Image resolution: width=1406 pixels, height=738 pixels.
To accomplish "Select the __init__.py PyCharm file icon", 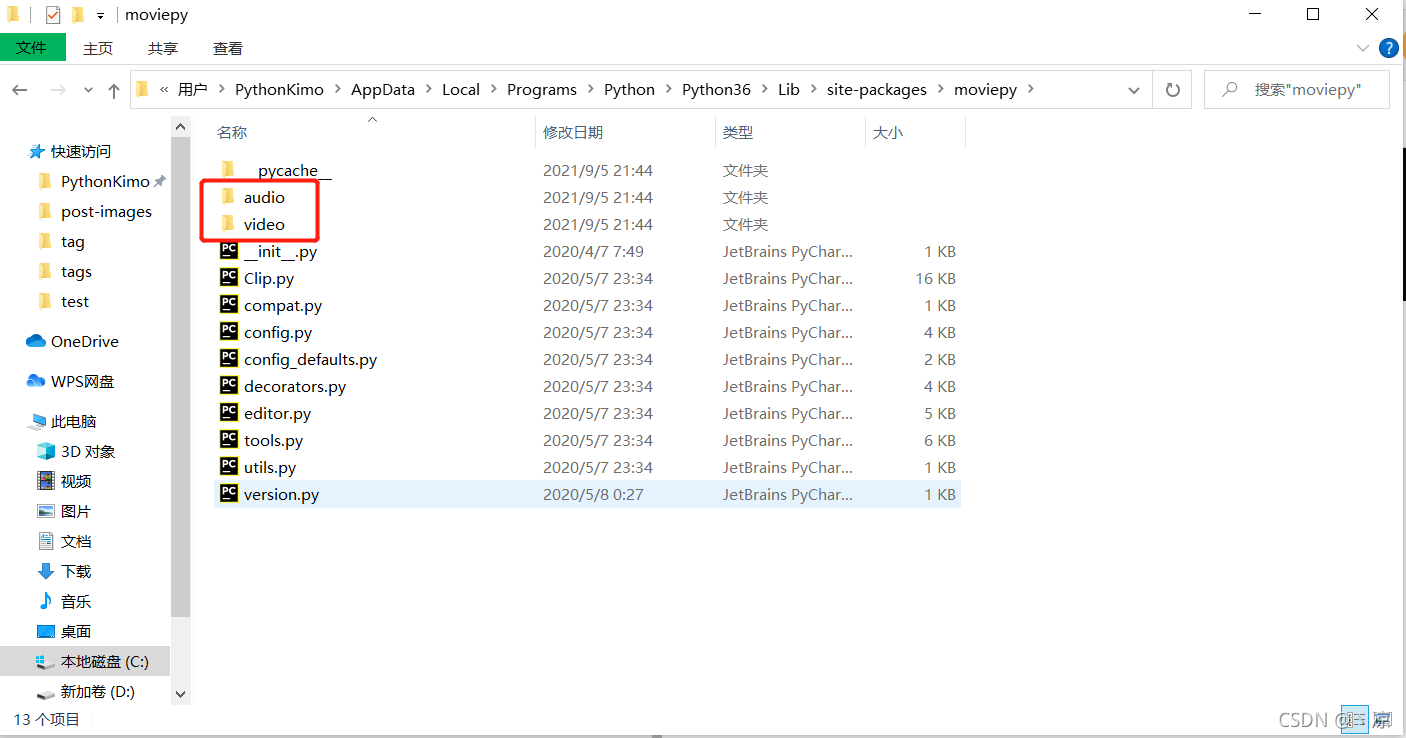I will click(228, 251).
